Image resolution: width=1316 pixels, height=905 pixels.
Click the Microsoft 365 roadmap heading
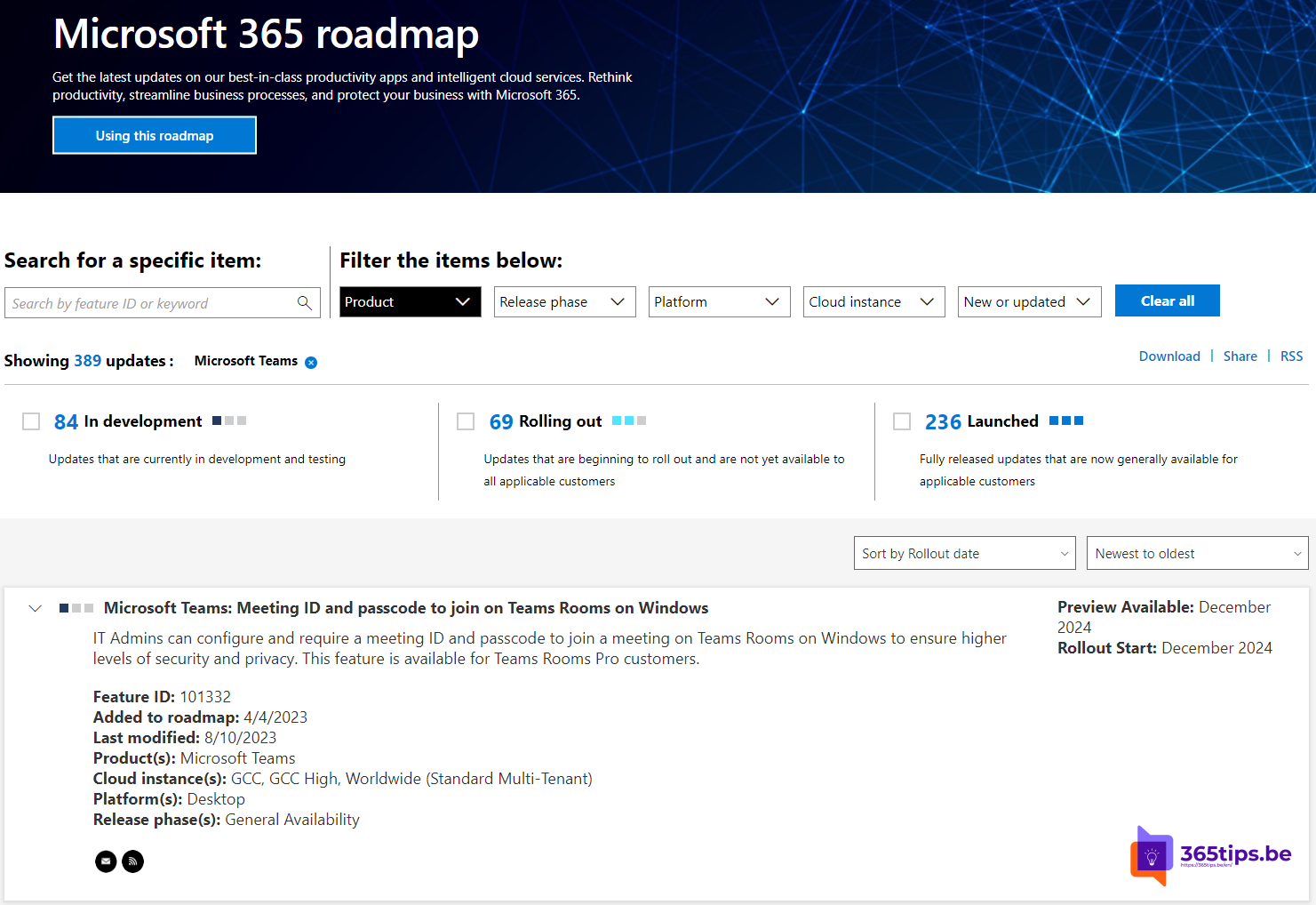pos(267,34)
